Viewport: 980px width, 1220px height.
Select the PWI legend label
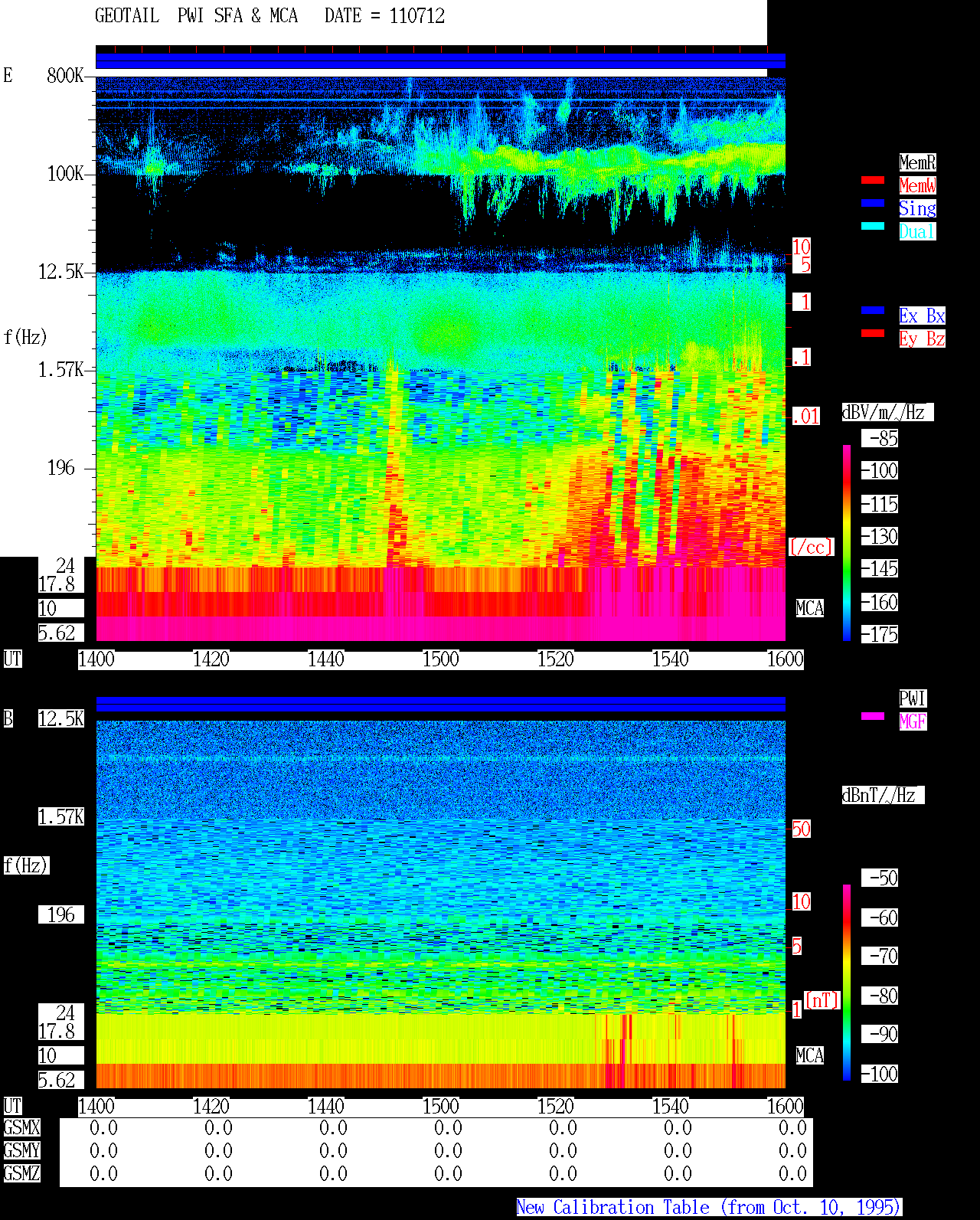[x=913, y=698]
